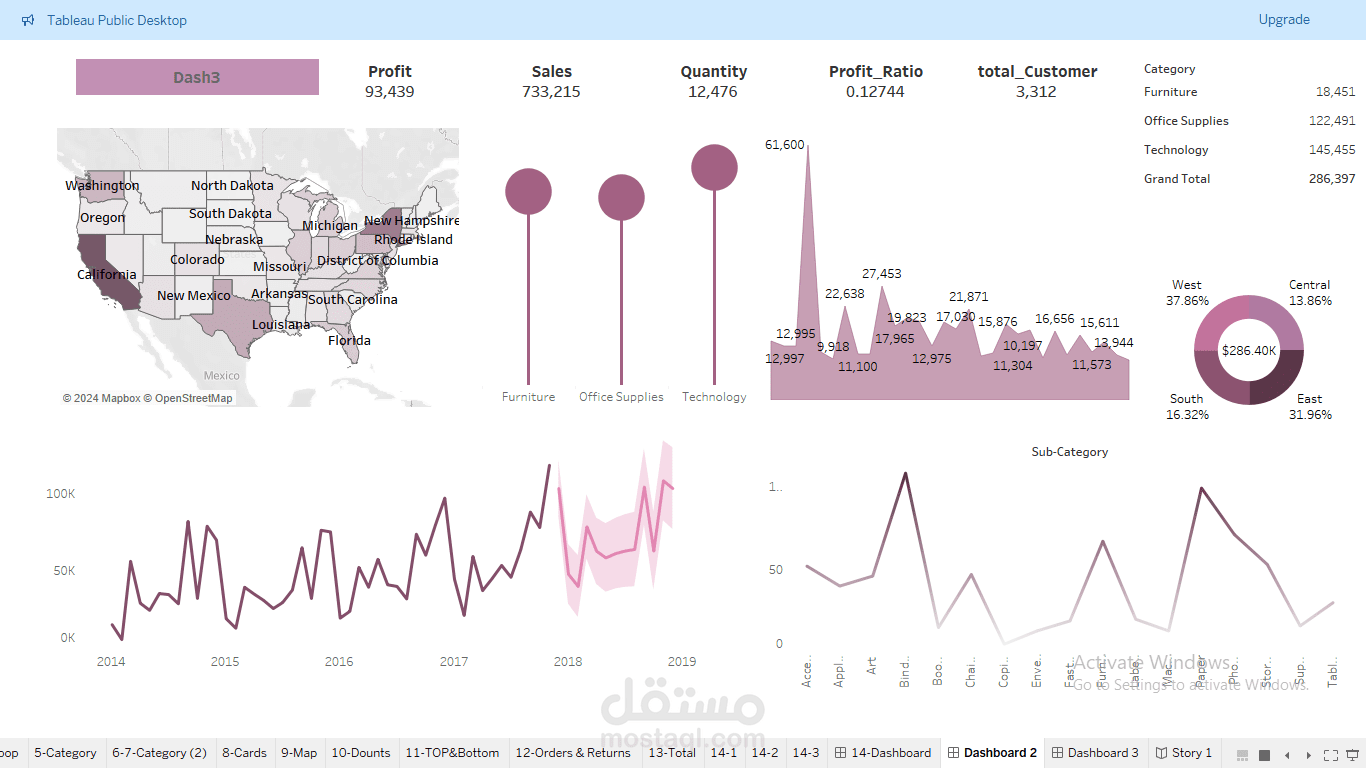Switch to single sheet view icon
The height and width of the screenshot is (768, 1366).
pyautogui.click(x=1264, y=754)
